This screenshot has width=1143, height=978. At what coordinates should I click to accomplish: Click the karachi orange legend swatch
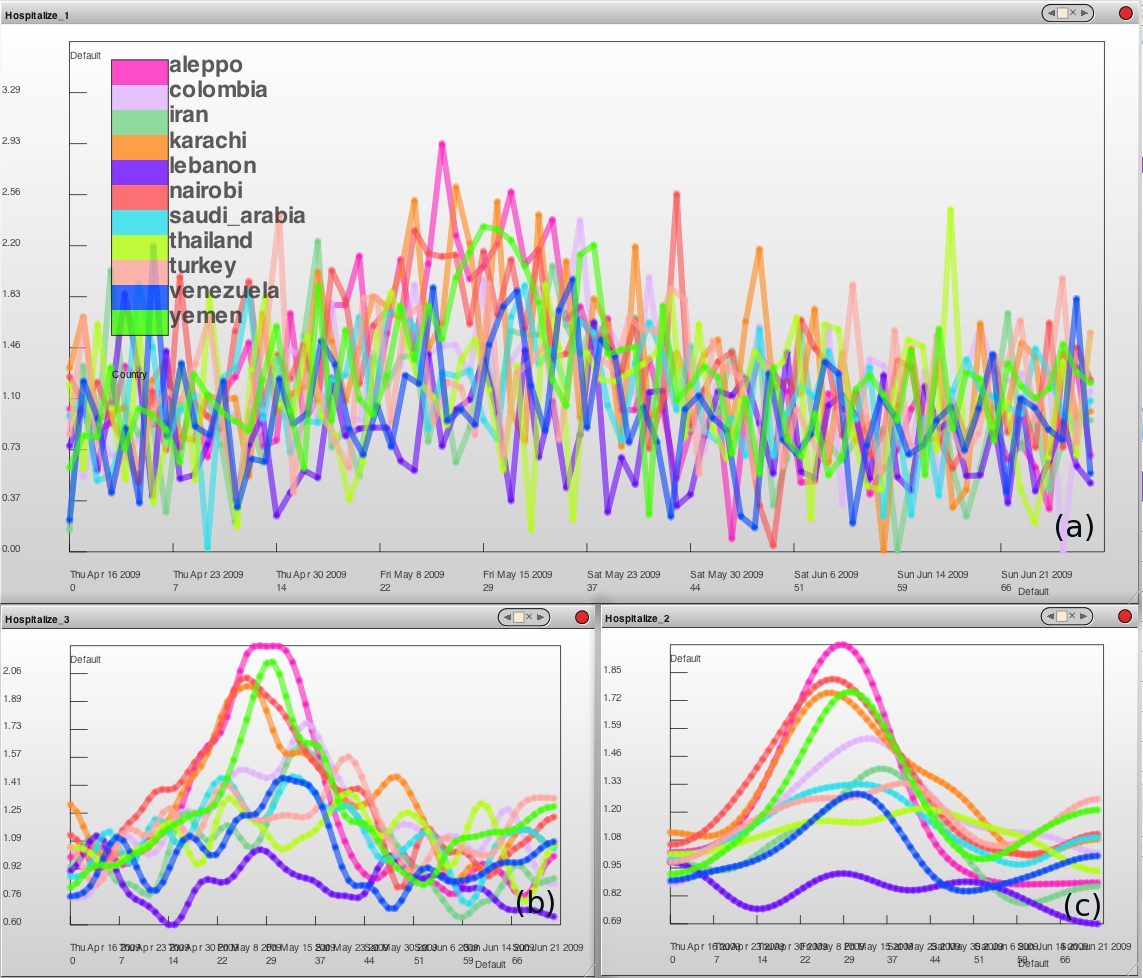tap(139, 147)
